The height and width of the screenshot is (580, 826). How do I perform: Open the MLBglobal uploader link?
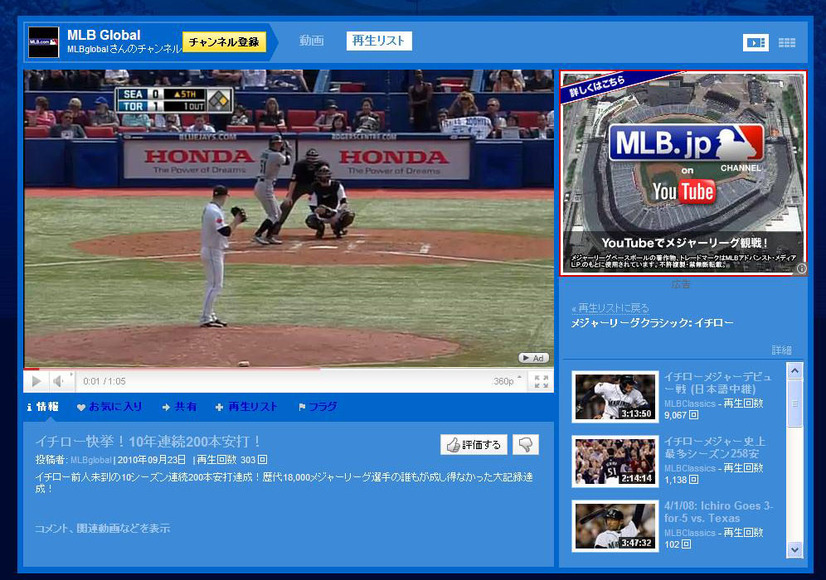[91, 460]
